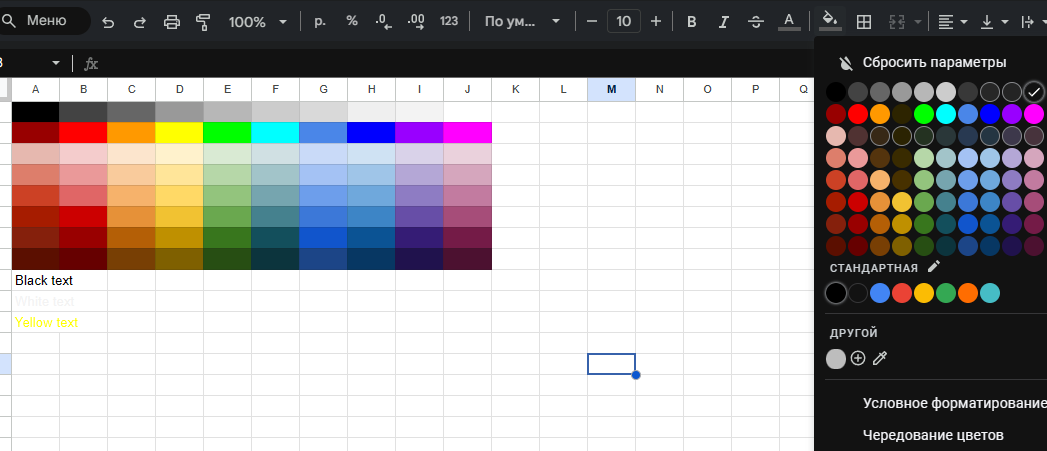Toggle italic formatting
The width and height of the screenshot is (1047, 451).
723,22
